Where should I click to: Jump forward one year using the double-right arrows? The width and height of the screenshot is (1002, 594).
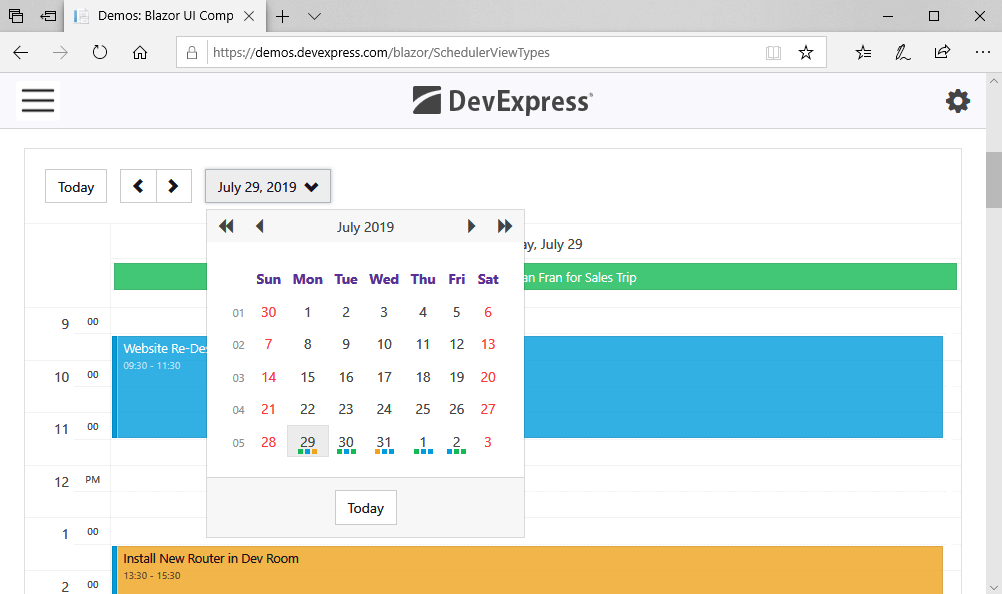point(504,226)
